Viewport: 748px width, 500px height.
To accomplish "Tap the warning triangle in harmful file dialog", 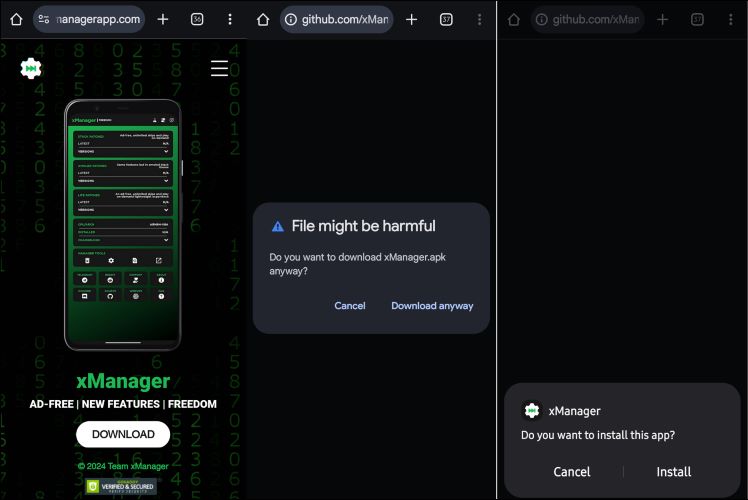I will click(278, 227).
